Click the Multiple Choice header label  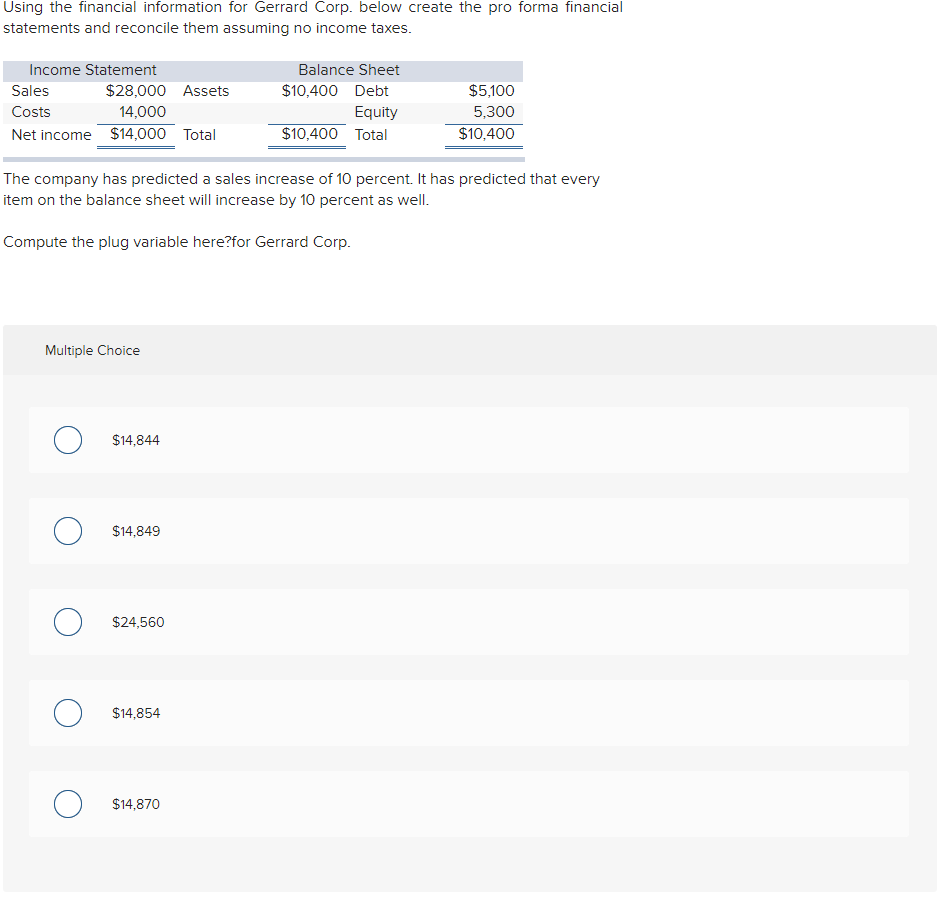(x=92, y=350)
